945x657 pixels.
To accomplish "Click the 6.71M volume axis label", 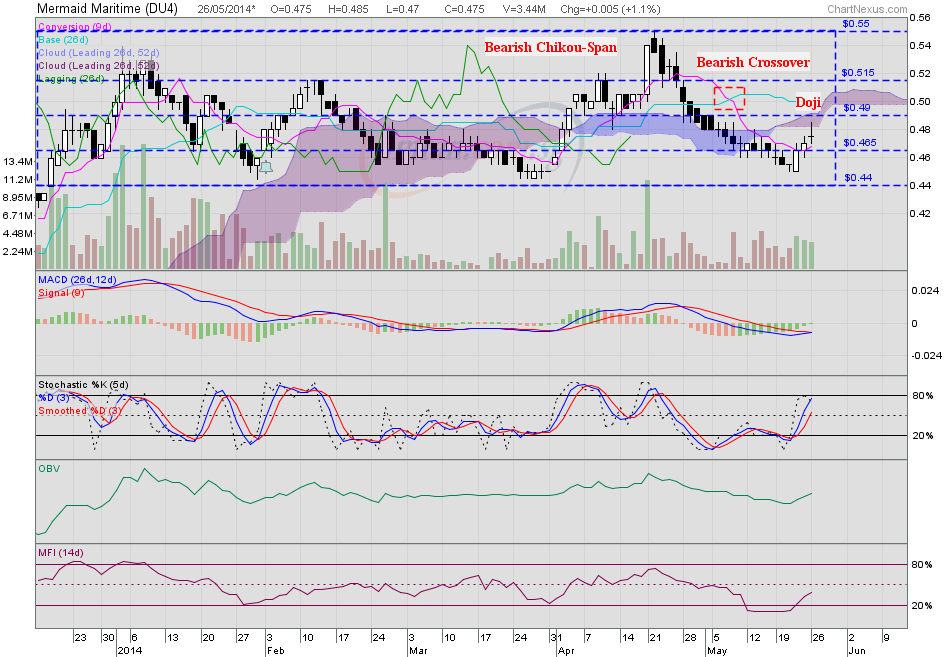I will [17, 215].
